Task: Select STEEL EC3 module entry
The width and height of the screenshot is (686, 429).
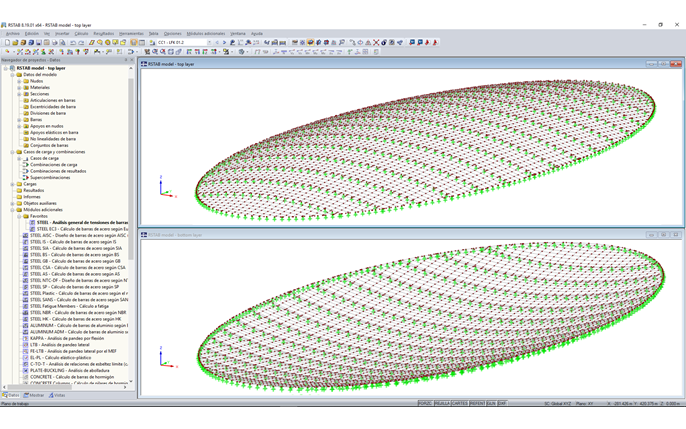Action: (82, 229)
